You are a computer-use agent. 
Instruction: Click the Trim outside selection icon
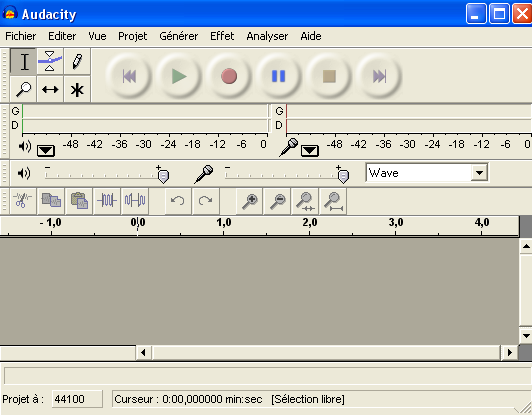point(107,201)
